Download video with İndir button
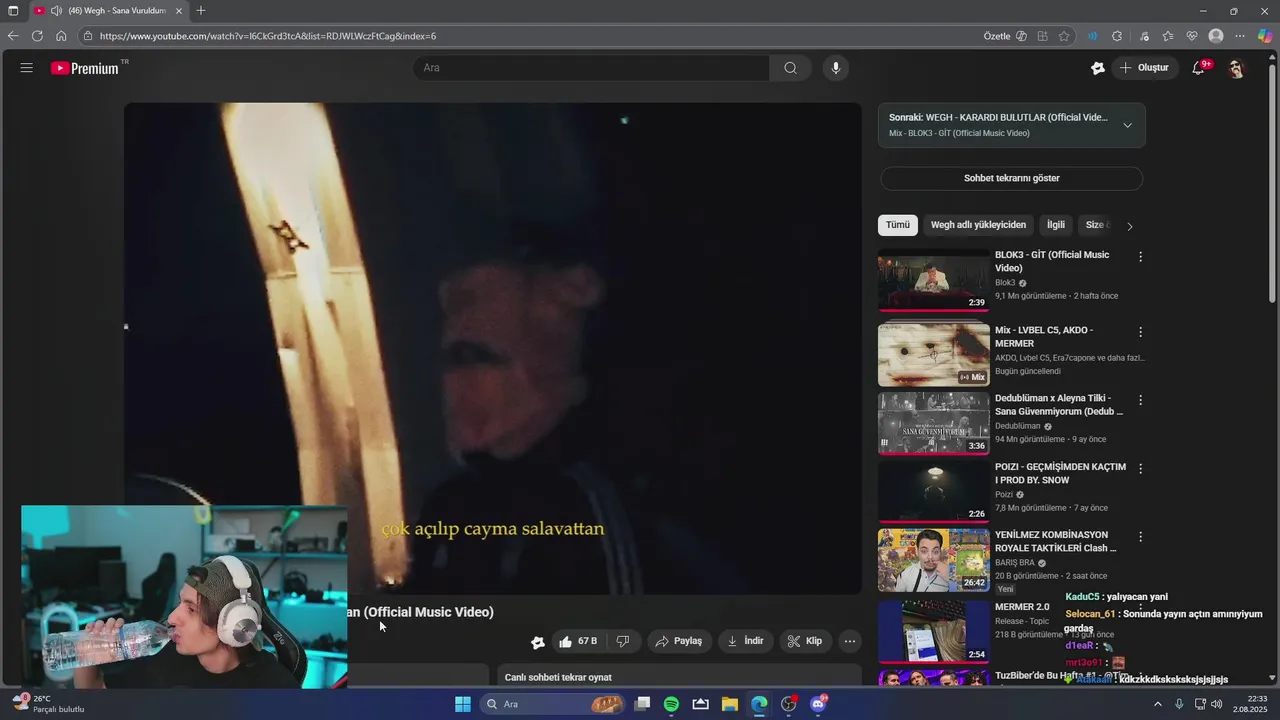 745,641
